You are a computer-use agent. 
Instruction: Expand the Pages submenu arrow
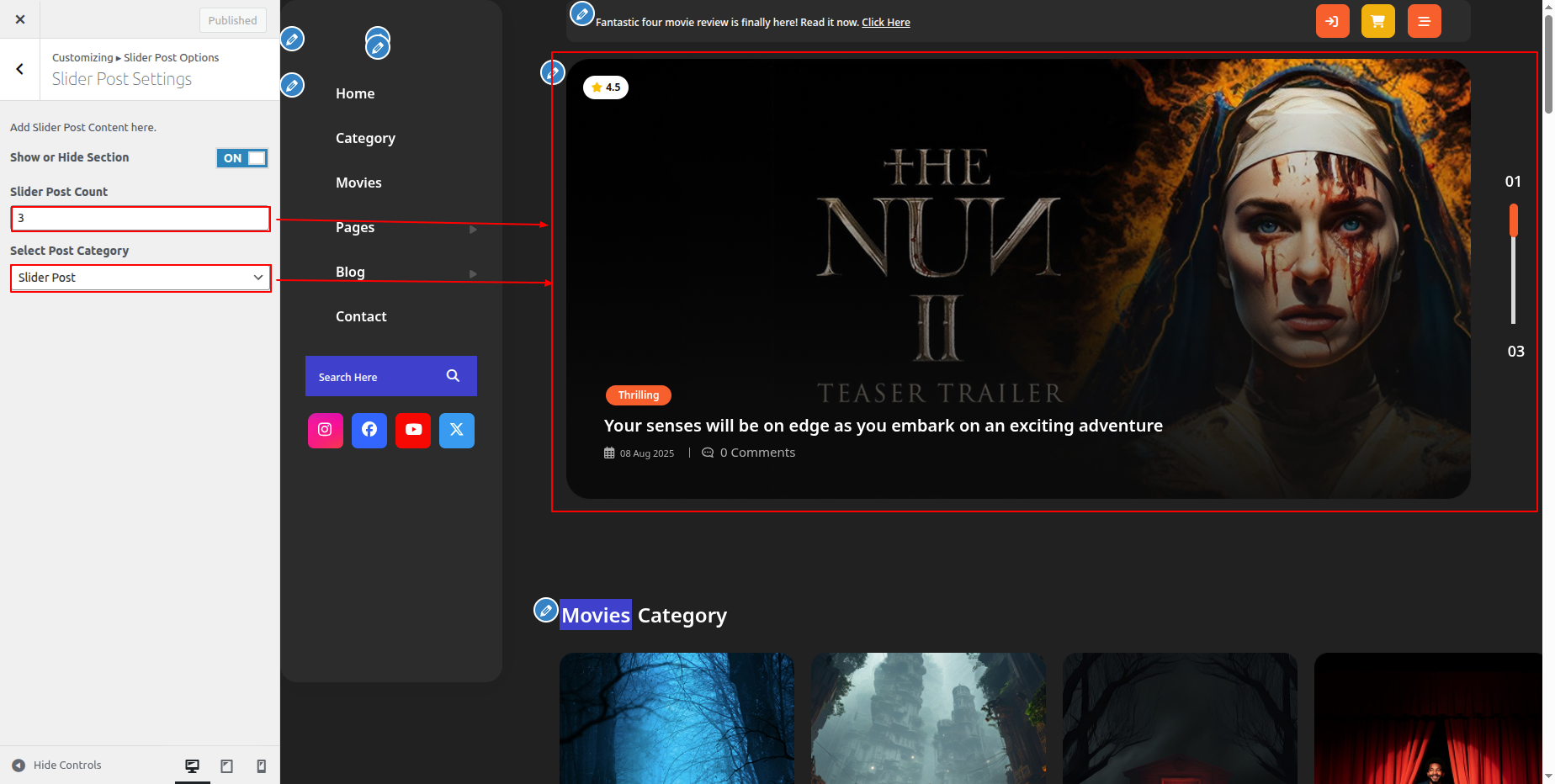473,229
